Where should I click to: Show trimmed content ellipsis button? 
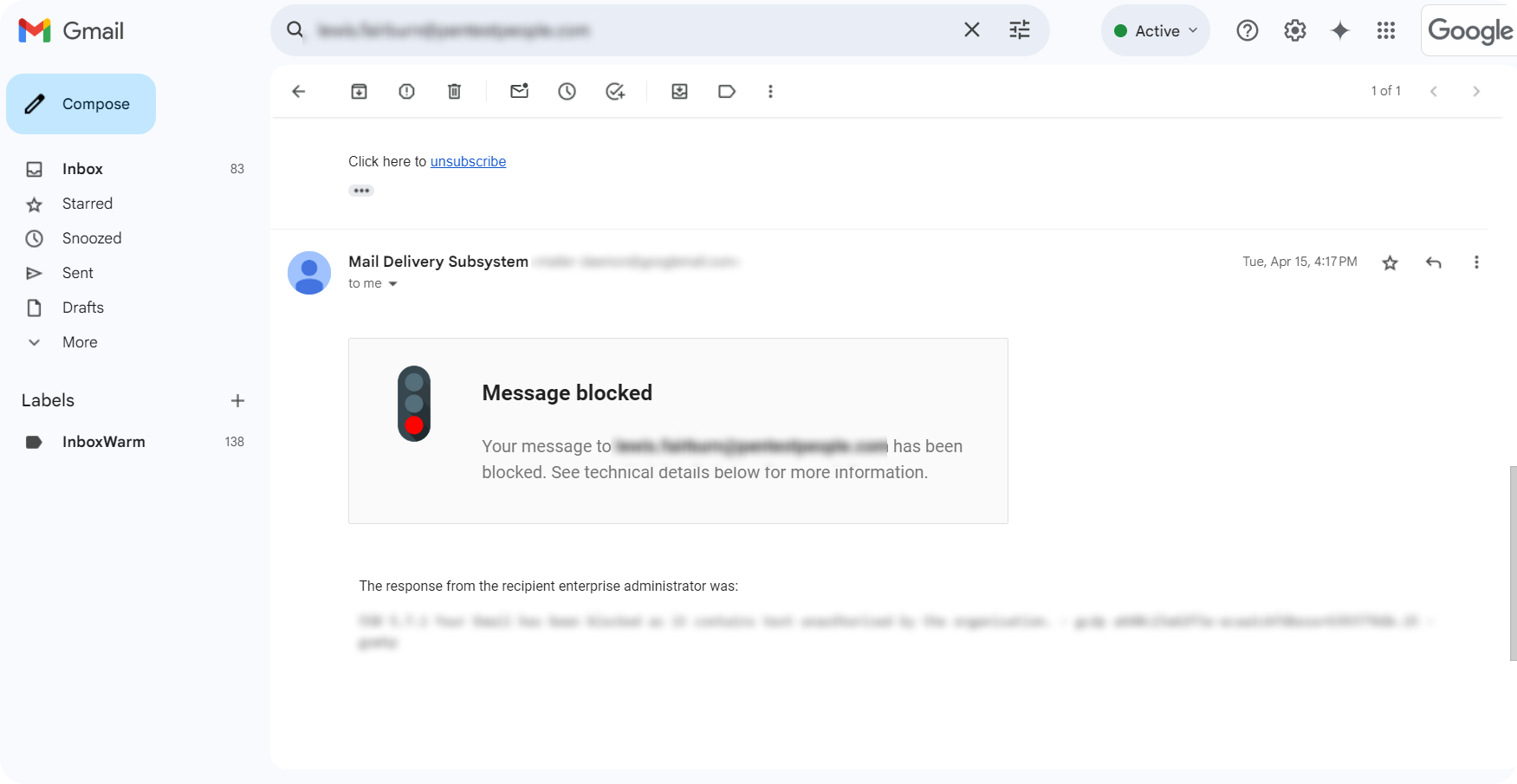(361, 191)
